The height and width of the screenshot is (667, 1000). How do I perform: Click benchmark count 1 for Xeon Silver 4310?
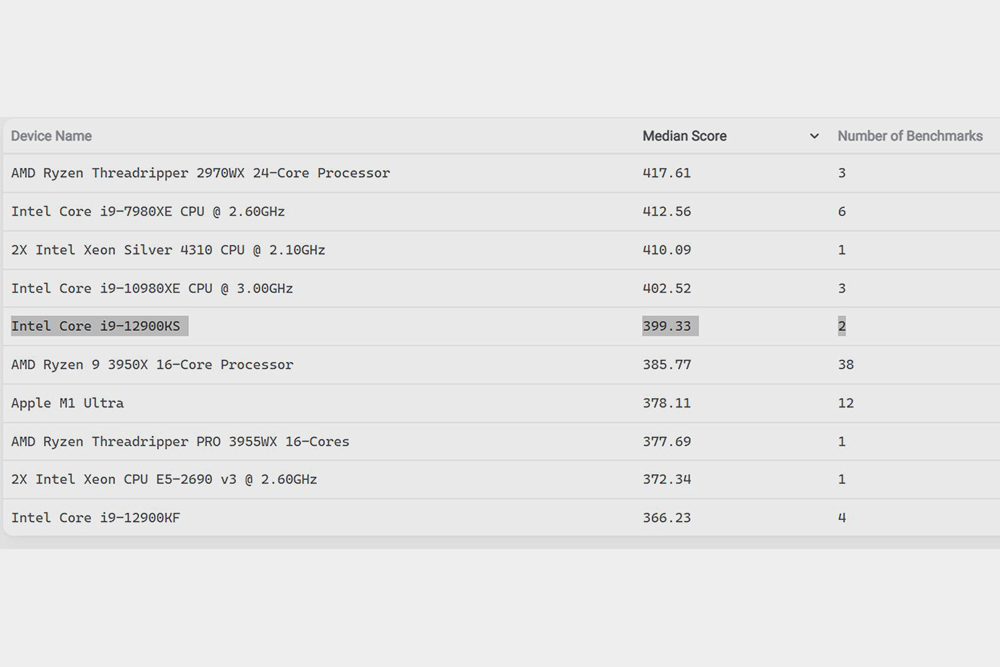(842, 249)
